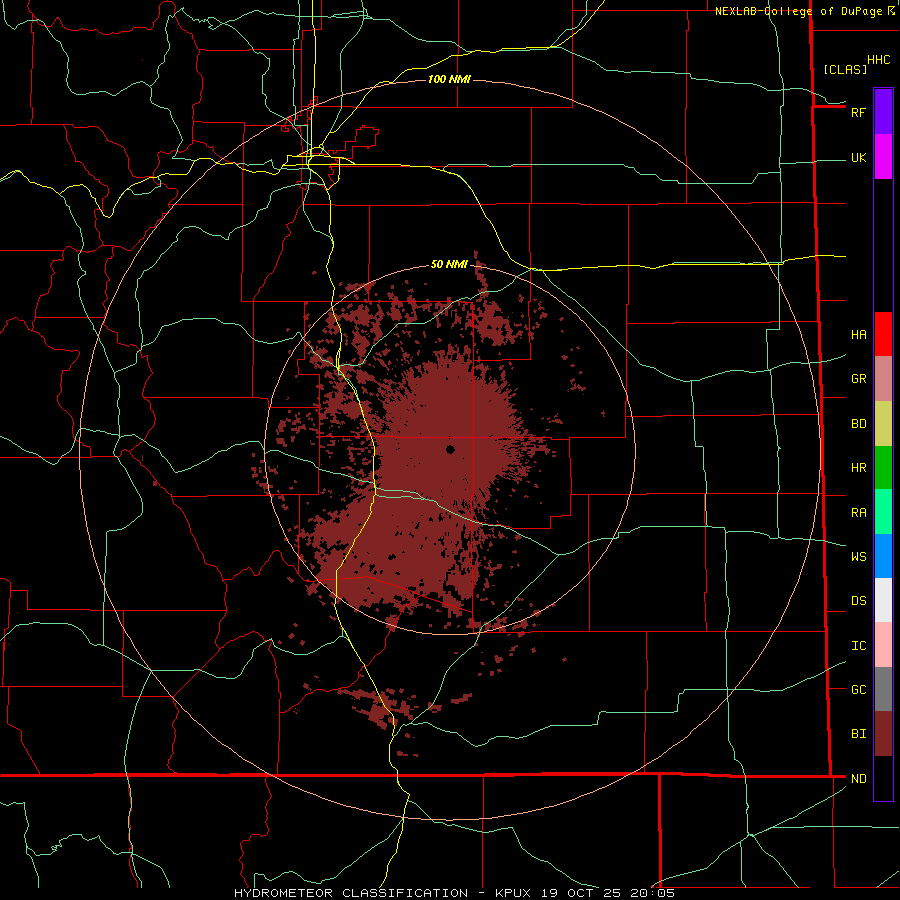Click the HA red legend swatch
The image size is (900, 900).
tap(883, 334)
